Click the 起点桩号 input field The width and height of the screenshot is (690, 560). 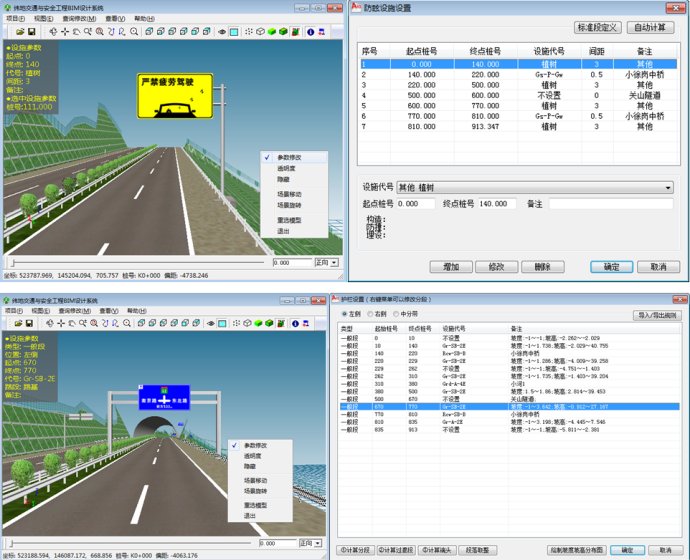415,204
